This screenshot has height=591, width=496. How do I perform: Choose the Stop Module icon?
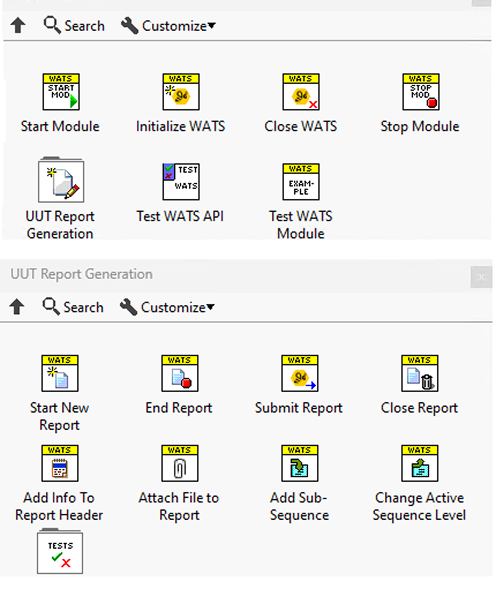click(421, 92)
